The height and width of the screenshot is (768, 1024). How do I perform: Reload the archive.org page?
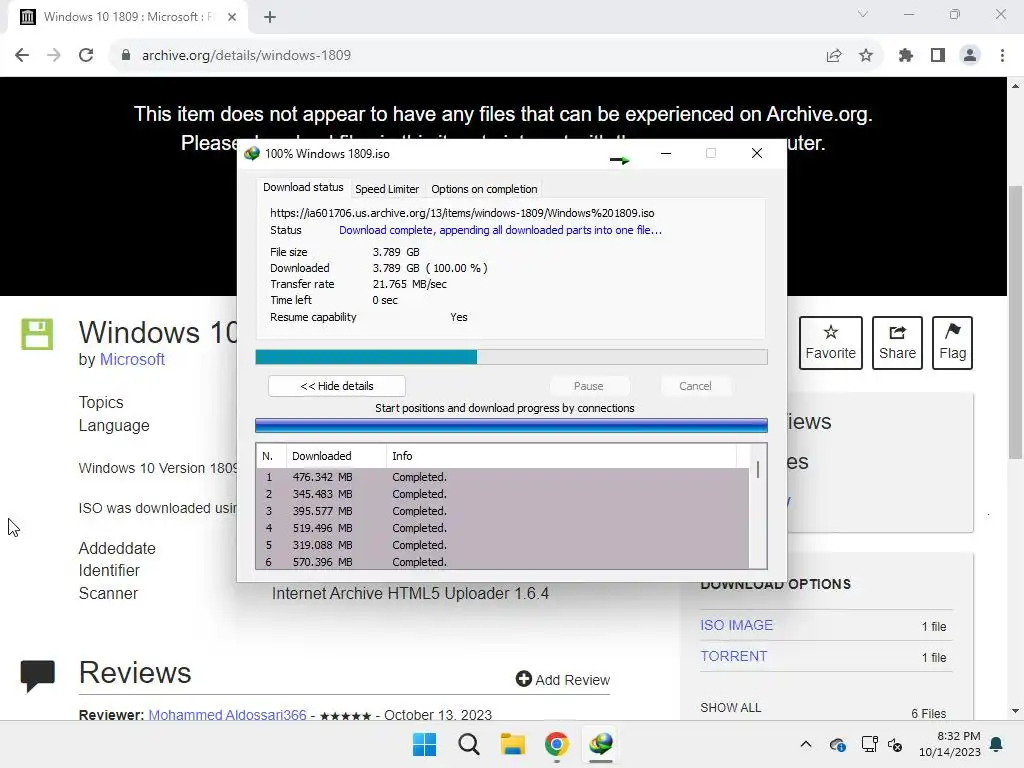(86, 56)
